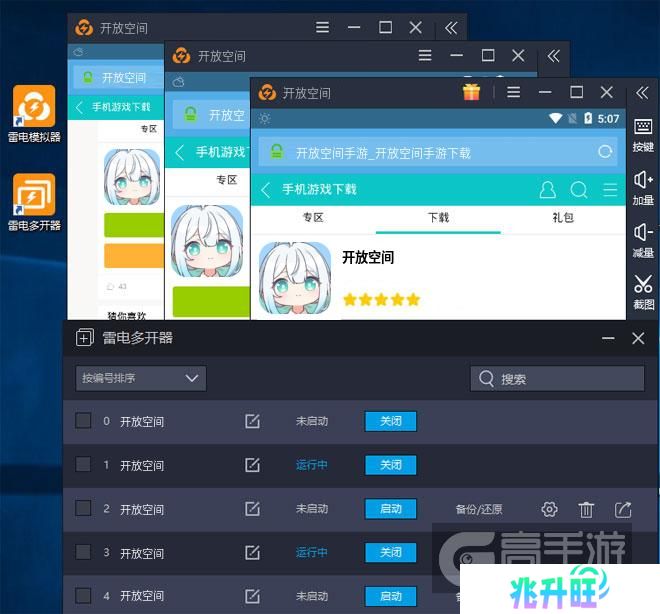
Task: Click 启动 button for instance 2
Action: click(x=391, y=509)
